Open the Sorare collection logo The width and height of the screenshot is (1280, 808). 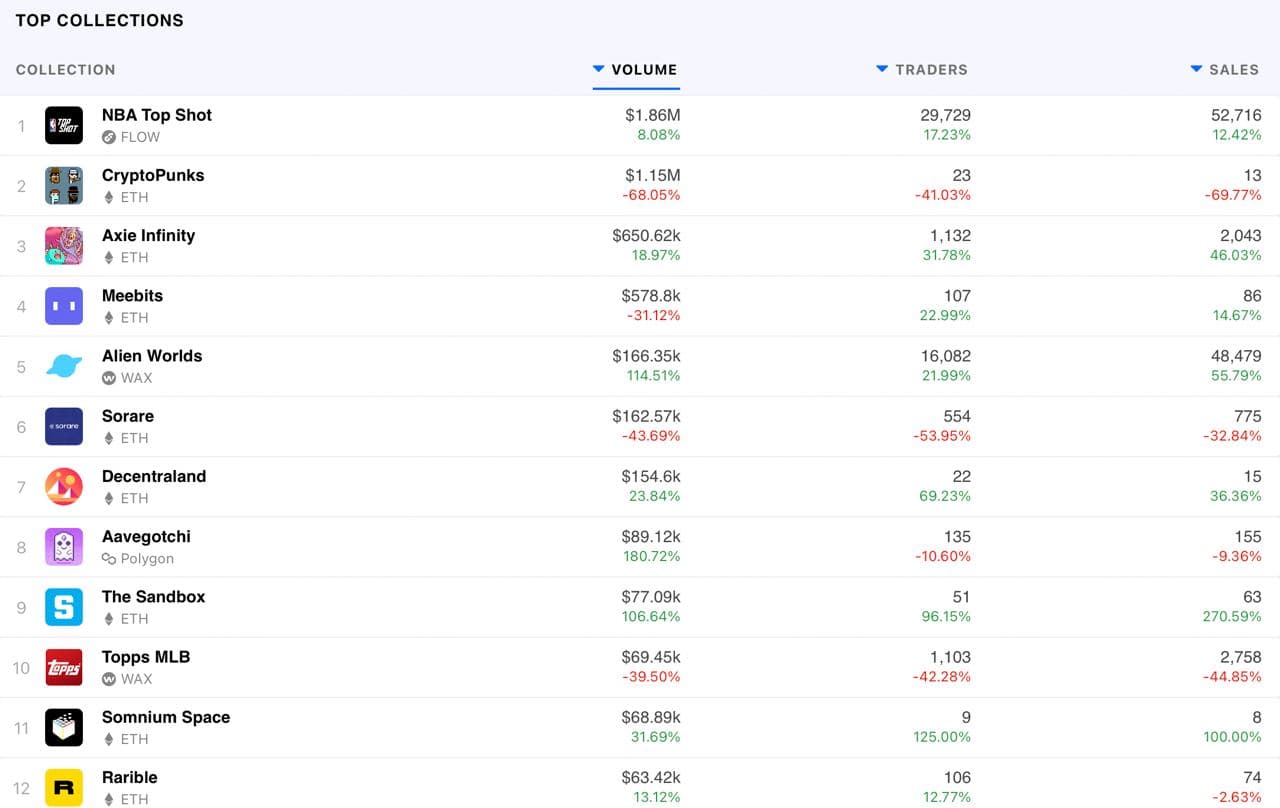tap(64, 427)
